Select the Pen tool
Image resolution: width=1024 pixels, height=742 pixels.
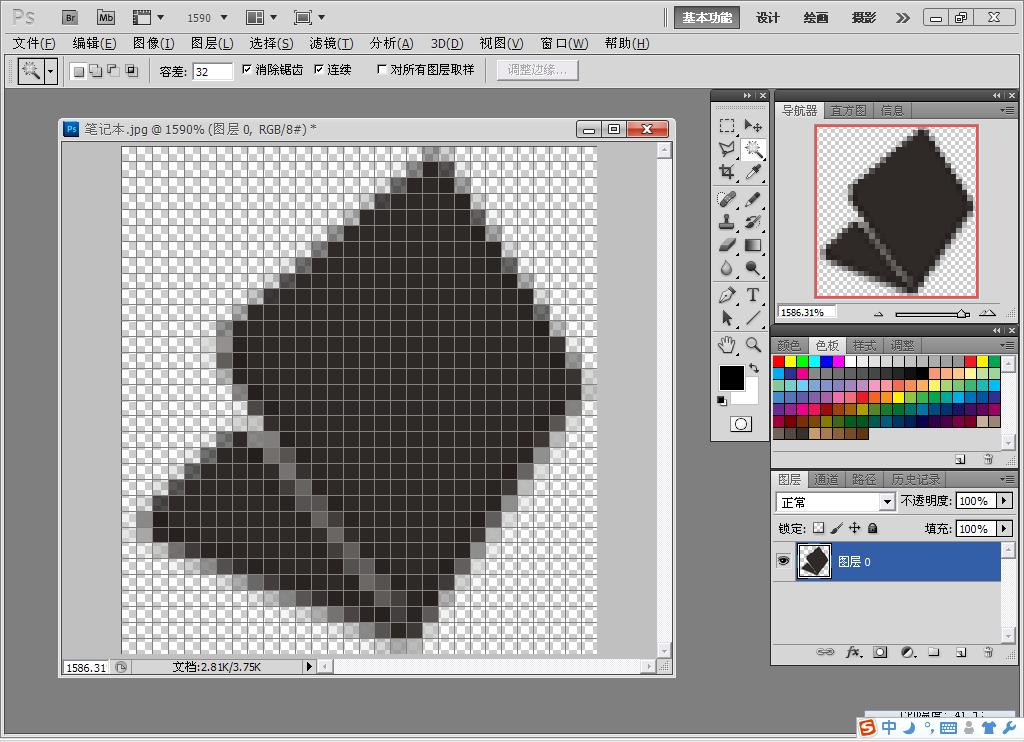pos(726,295)
